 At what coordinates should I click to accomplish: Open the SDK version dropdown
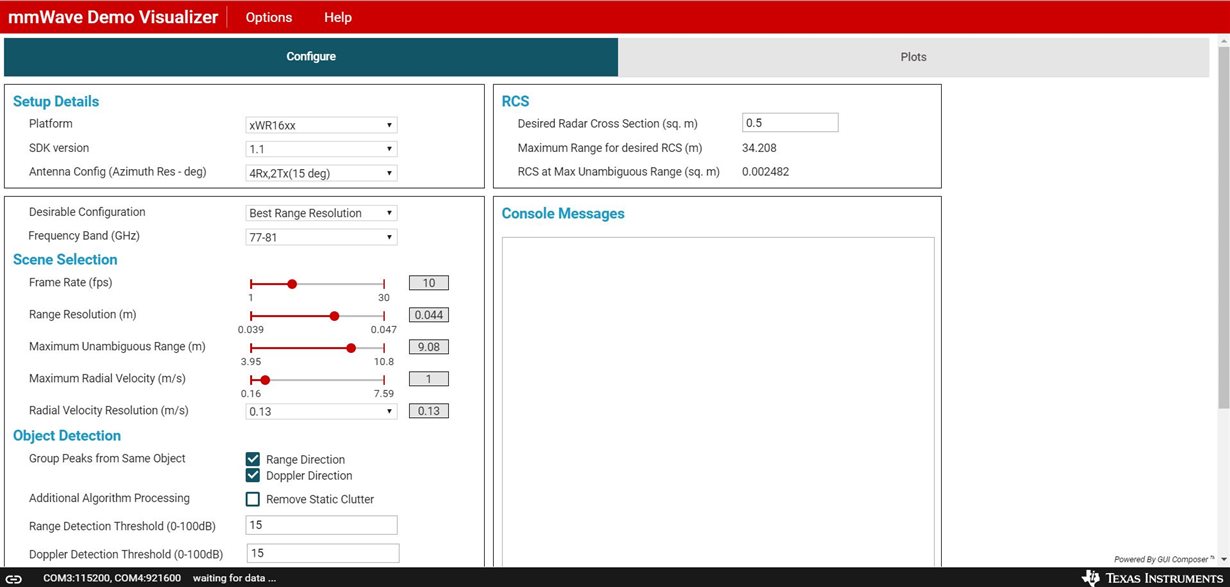[321, 149]
